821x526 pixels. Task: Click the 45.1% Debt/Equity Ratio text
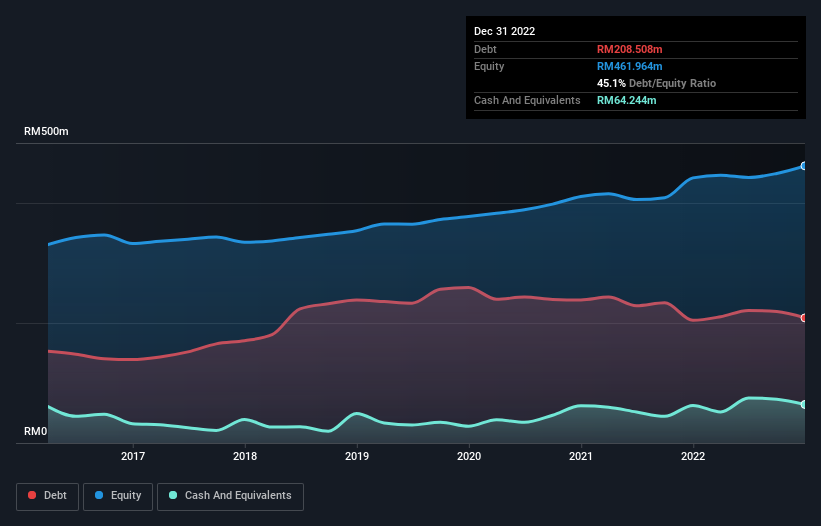click(657, 83)
